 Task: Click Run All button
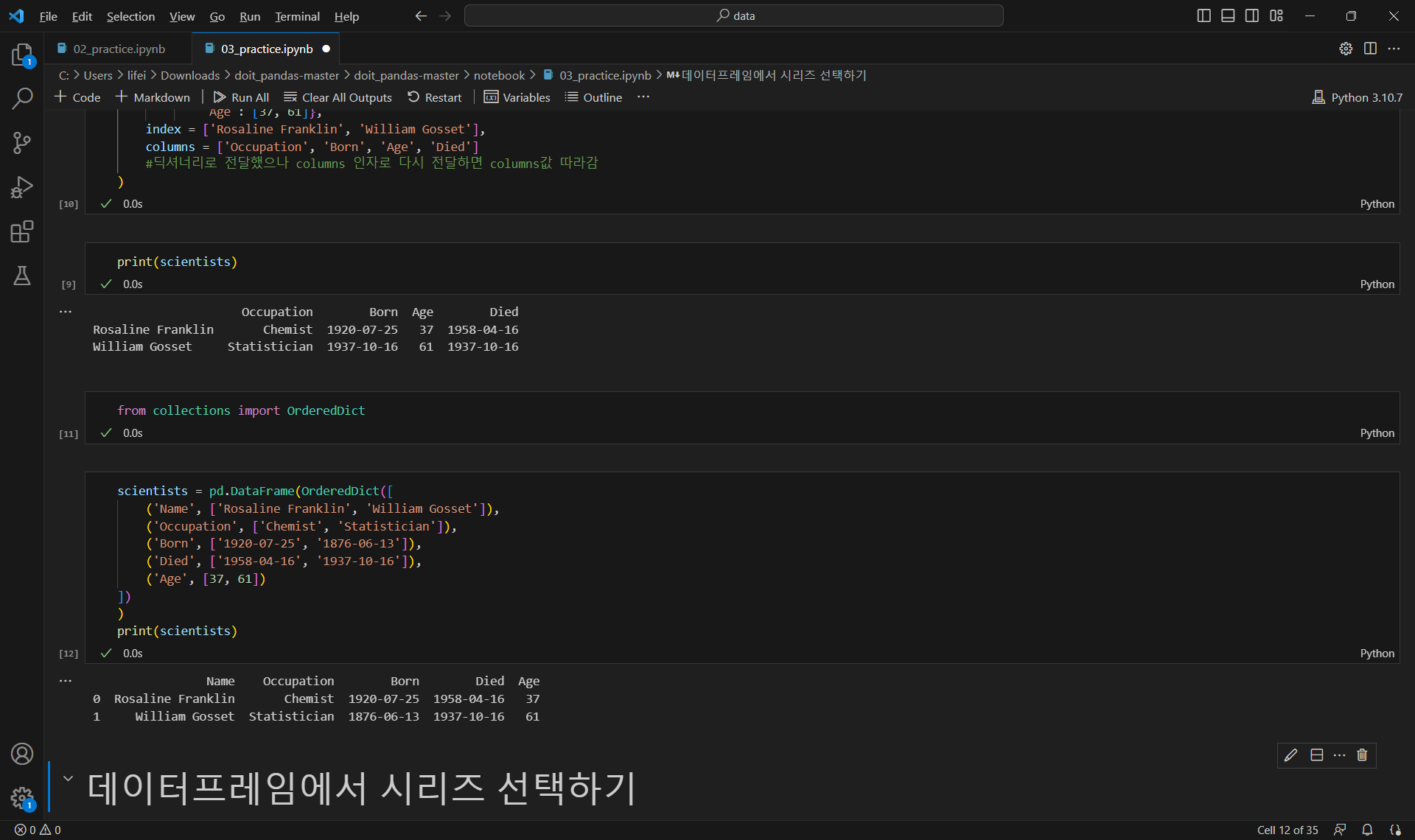[x=241, y=97]
